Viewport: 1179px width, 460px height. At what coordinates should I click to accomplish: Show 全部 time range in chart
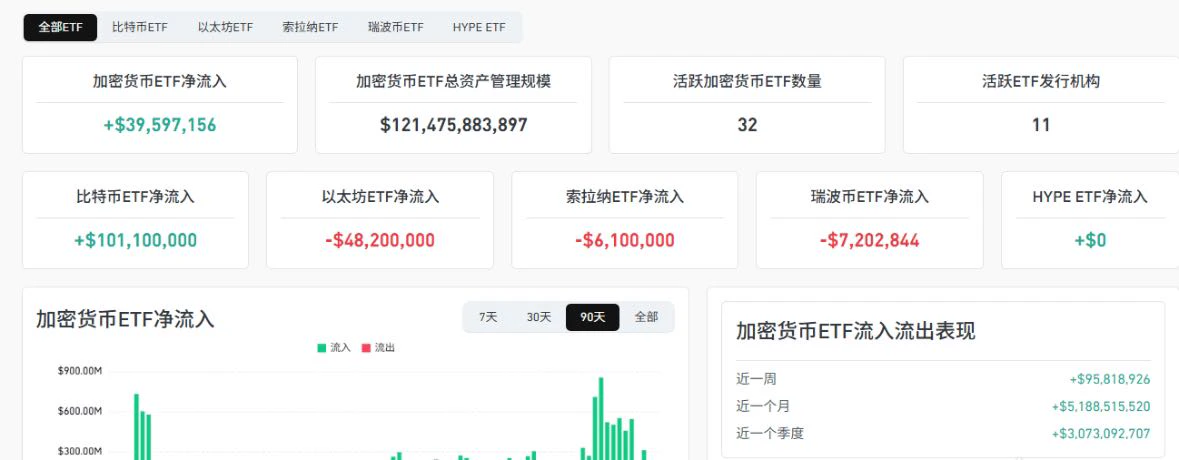point(646,317)
